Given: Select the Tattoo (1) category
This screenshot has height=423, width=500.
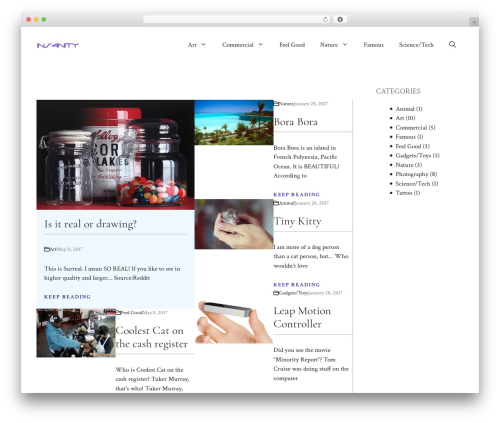Looking at the screenshot, I should pyautogui.click(x=408, y=193).
